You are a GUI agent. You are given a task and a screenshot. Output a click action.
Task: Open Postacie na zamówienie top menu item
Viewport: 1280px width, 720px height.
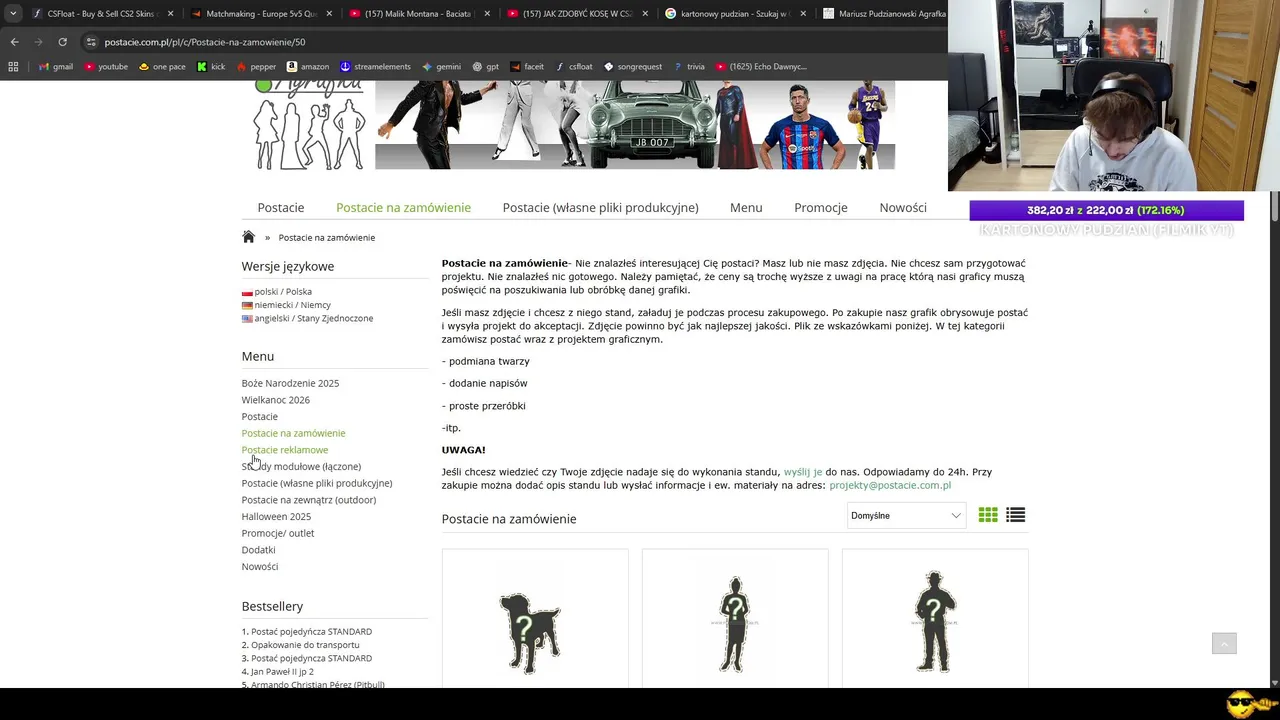tap(403, 208)
